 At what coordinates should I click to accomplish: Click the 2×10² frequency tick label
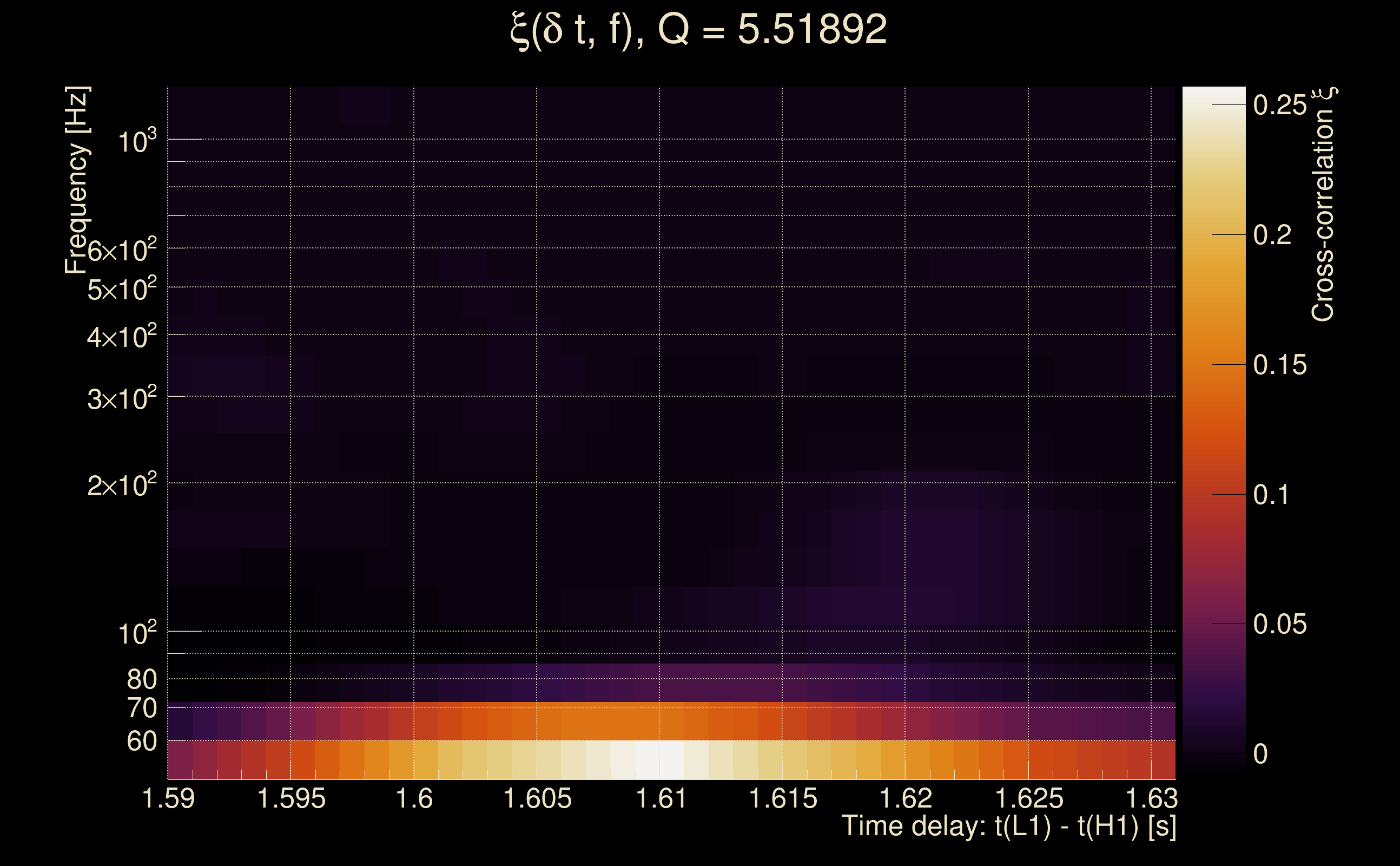[x=121, y=486]
